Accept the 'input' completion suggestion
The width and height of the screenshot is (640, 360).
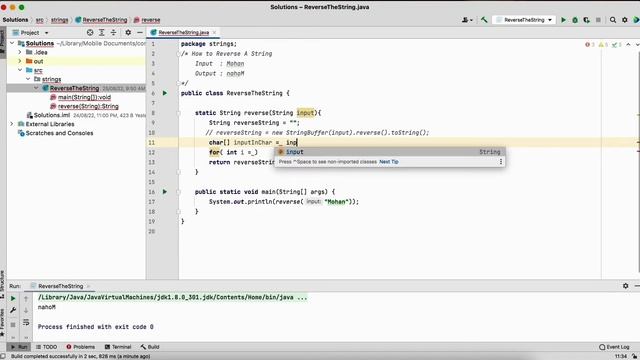pos(390,152)
